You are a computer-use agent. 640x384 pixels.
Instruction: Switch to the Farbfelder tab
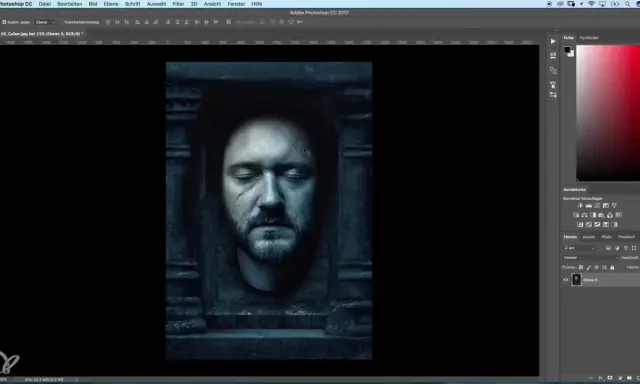coord(589,38)
